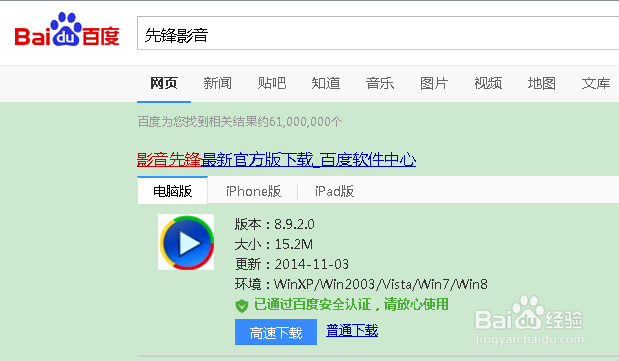Go to the 地图 tab

click(x=542, y=83)
